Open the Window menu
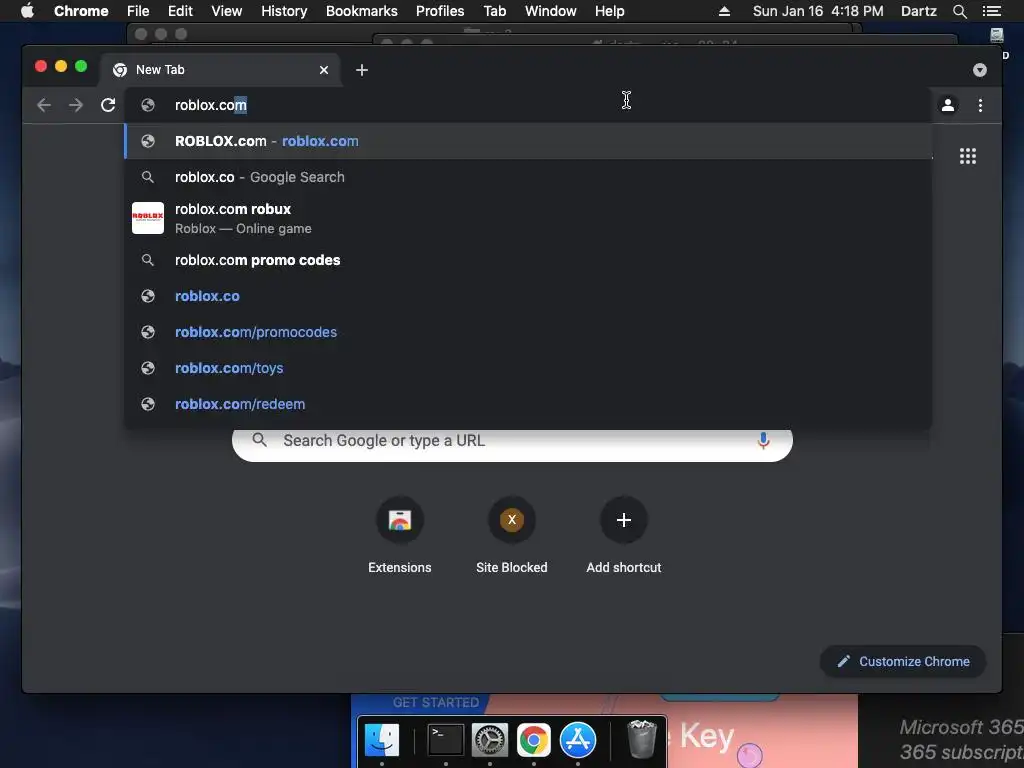1024x768 pixels. (551, 11)
